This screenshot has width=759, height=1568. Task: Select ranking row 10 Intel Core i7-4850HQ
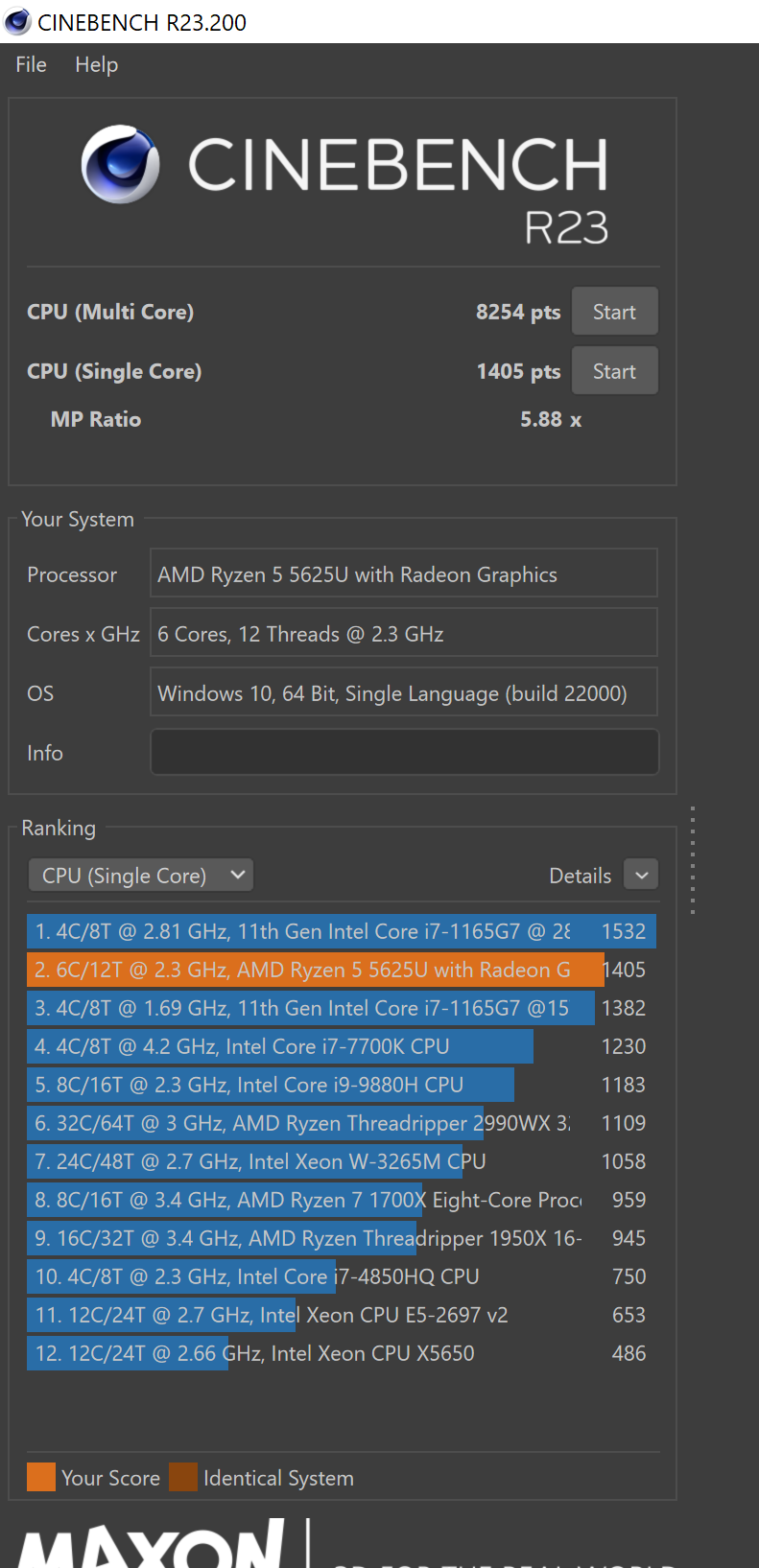click(x=342, y=1276)
